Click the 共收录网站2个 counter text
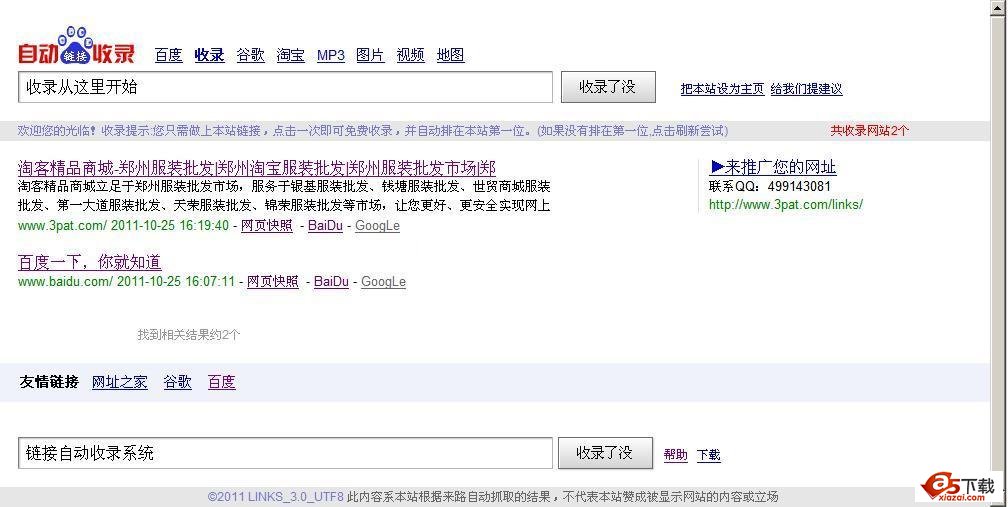Screen dimensions: 1008x507 869,130
